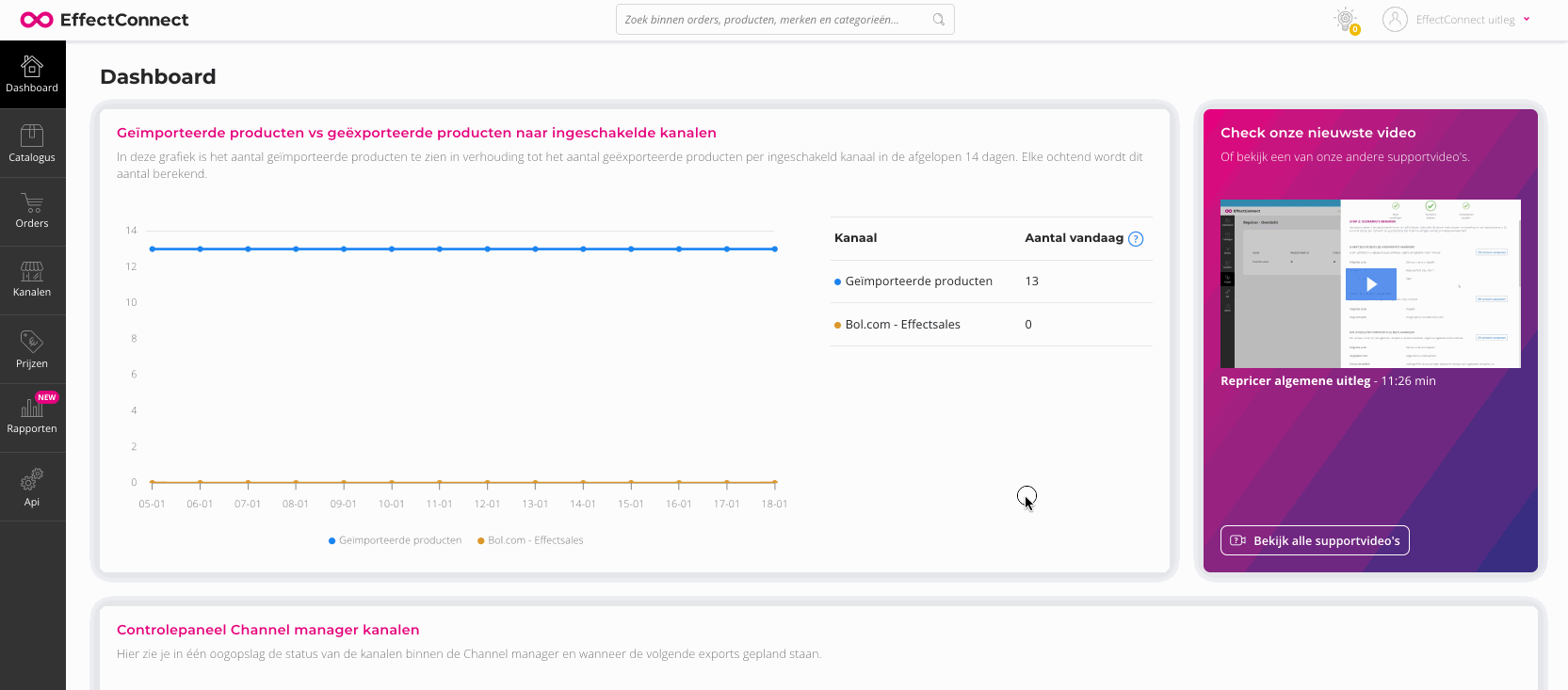Click the help icon beside Aantal vandaag

(x=1136, y=239)
